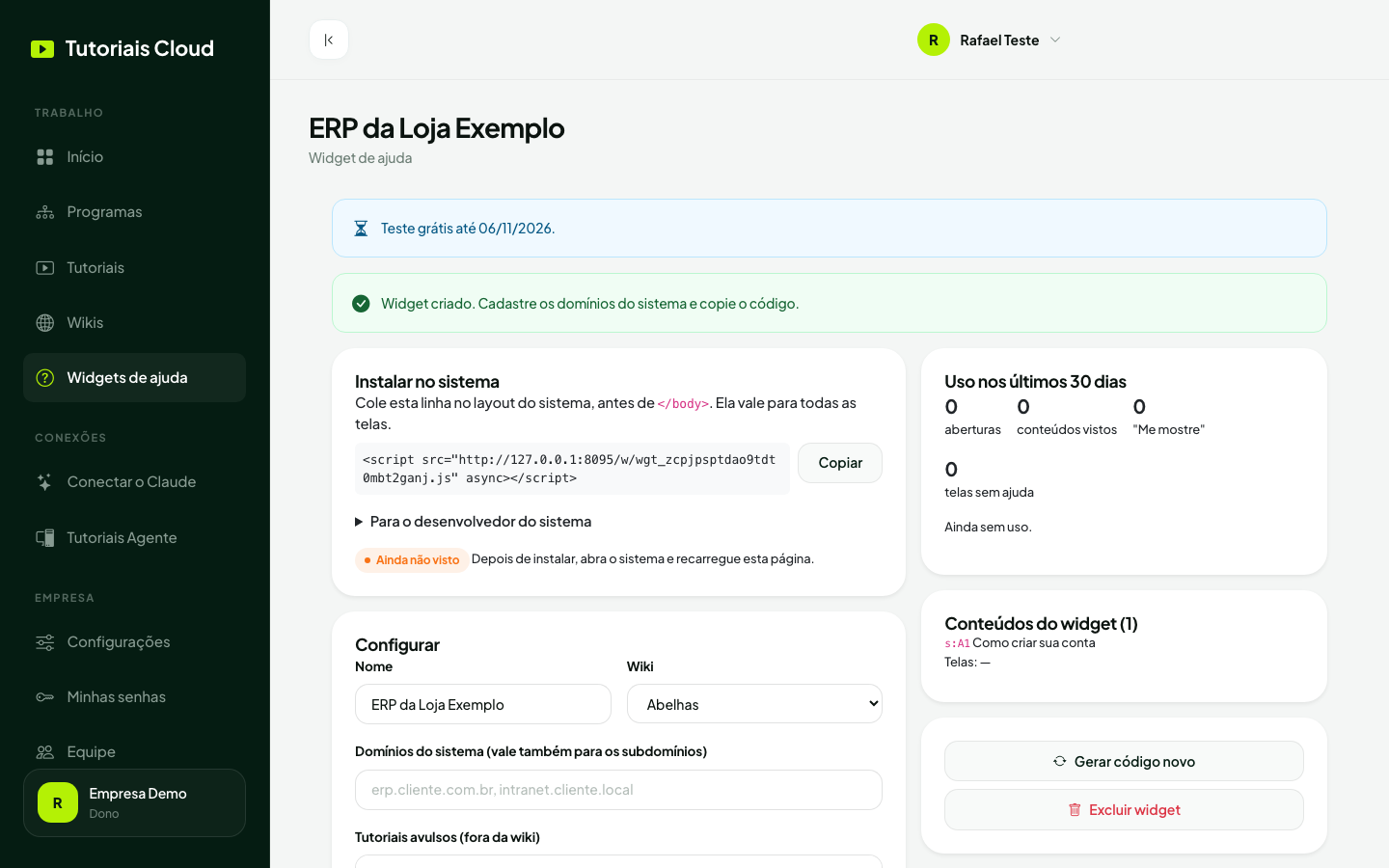Click the script embed code snippet
The width and height of the screenshot is (1389, 868).
[x=572, y=469]
